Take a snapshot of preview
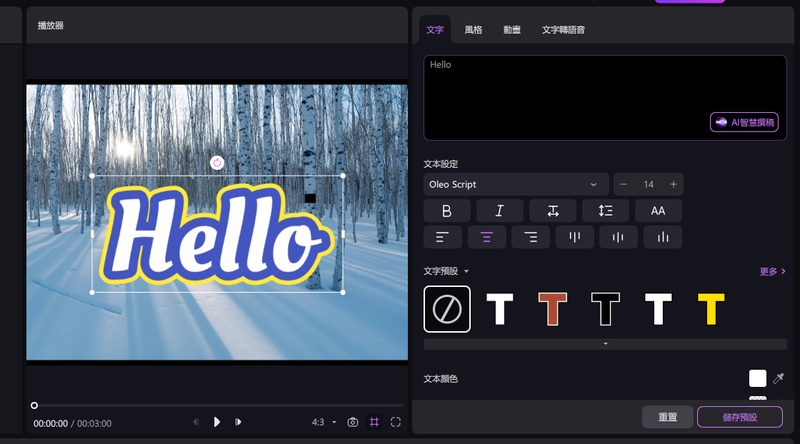The width and height of the screenshot is (800, 444). pyautogui.click(x=353, y=422)
